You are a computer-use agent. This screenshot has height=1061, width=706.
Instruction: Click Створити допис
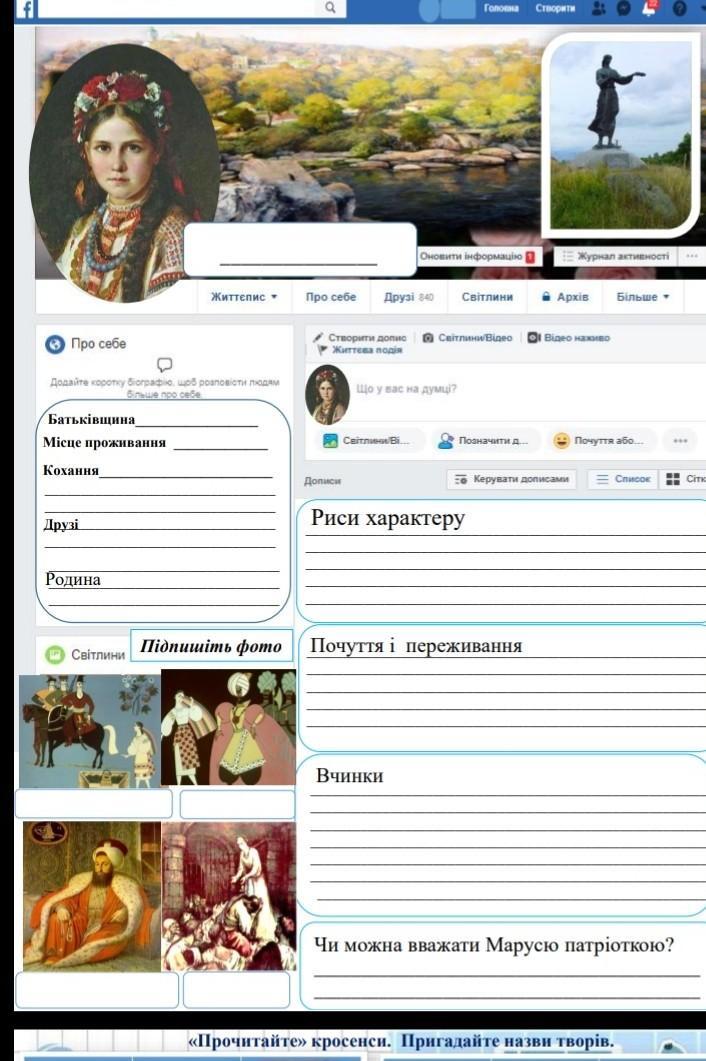click(x=360, y=338)
